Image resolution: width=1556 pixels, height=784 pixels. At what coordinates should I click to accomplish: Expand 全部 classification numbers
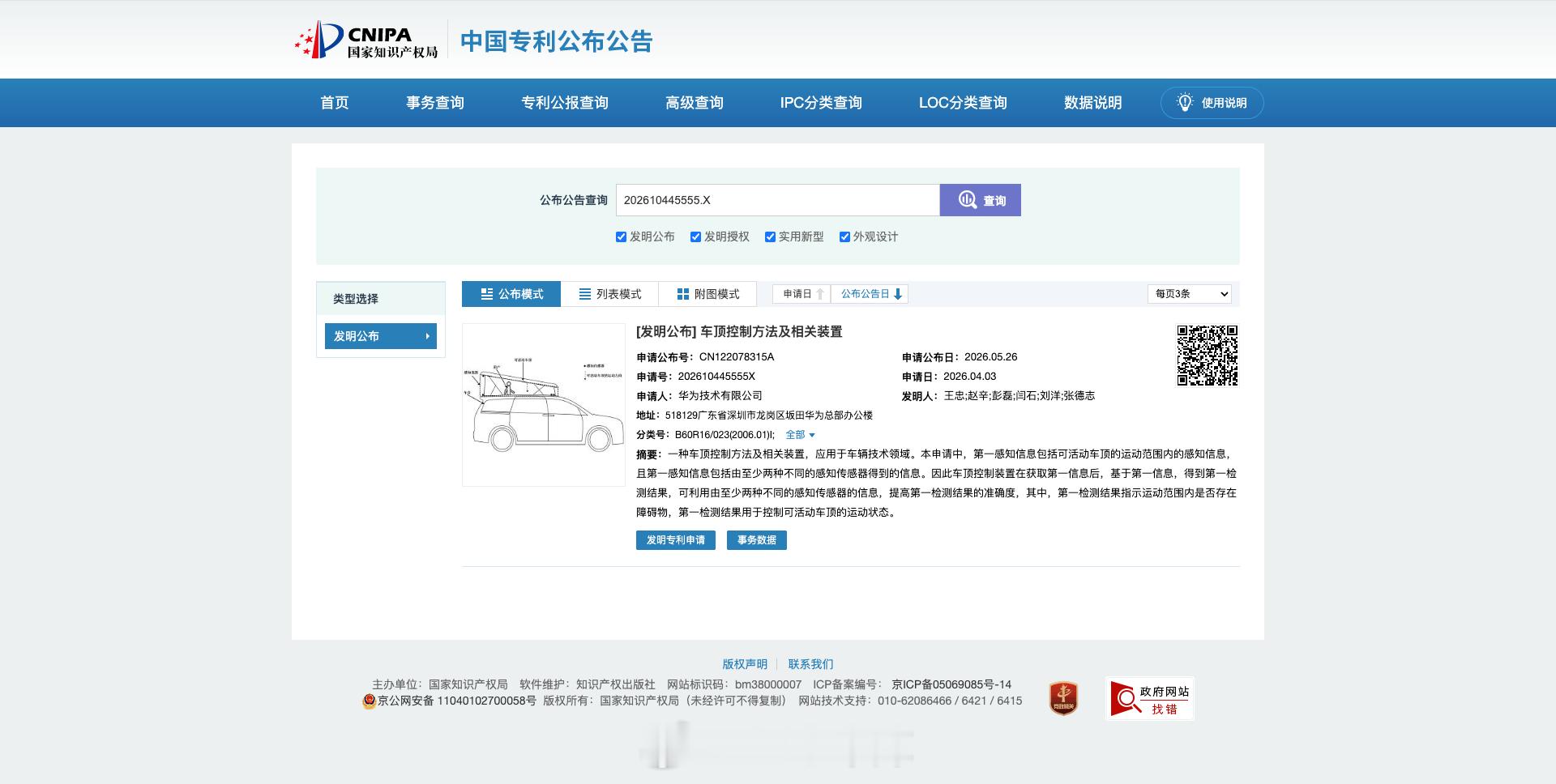(800, 435)
